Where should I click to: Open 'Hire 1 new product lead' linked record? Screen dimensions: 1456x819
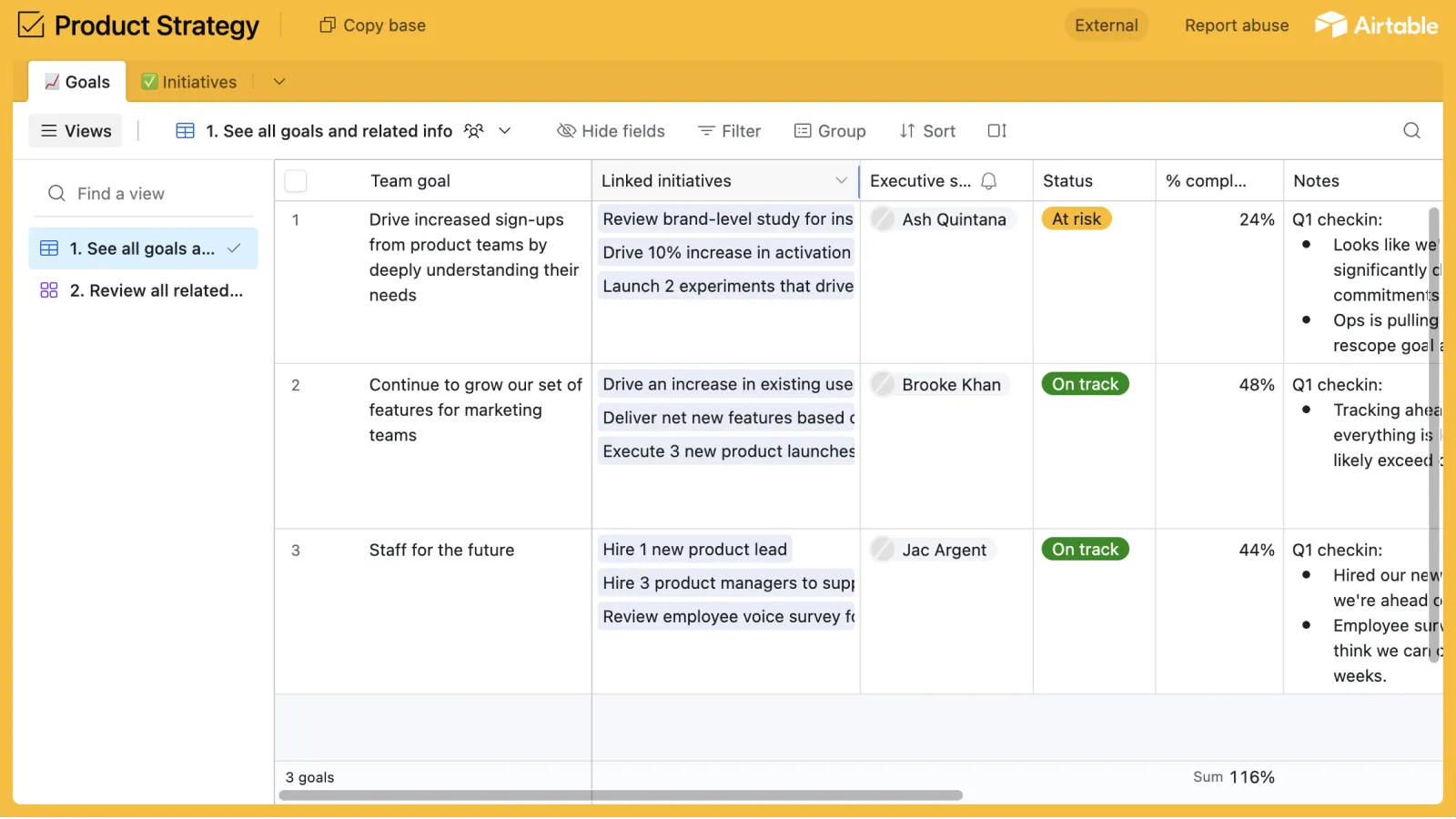point(695,550)
